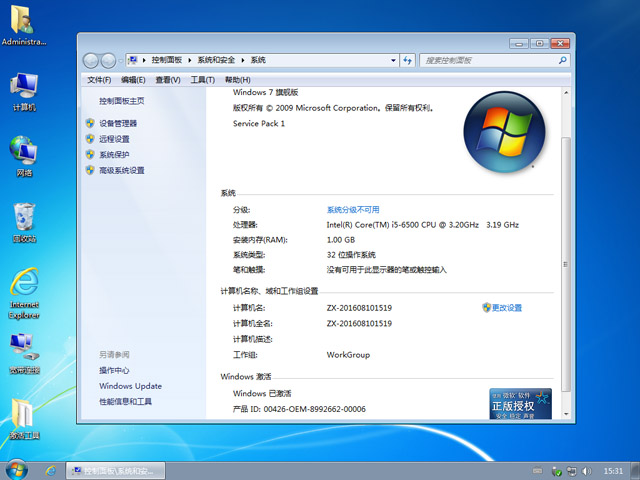640x480 pixels.
Task: Click the volume speaker tray icon
Action: pyautogui.click(x=587, y=471)
